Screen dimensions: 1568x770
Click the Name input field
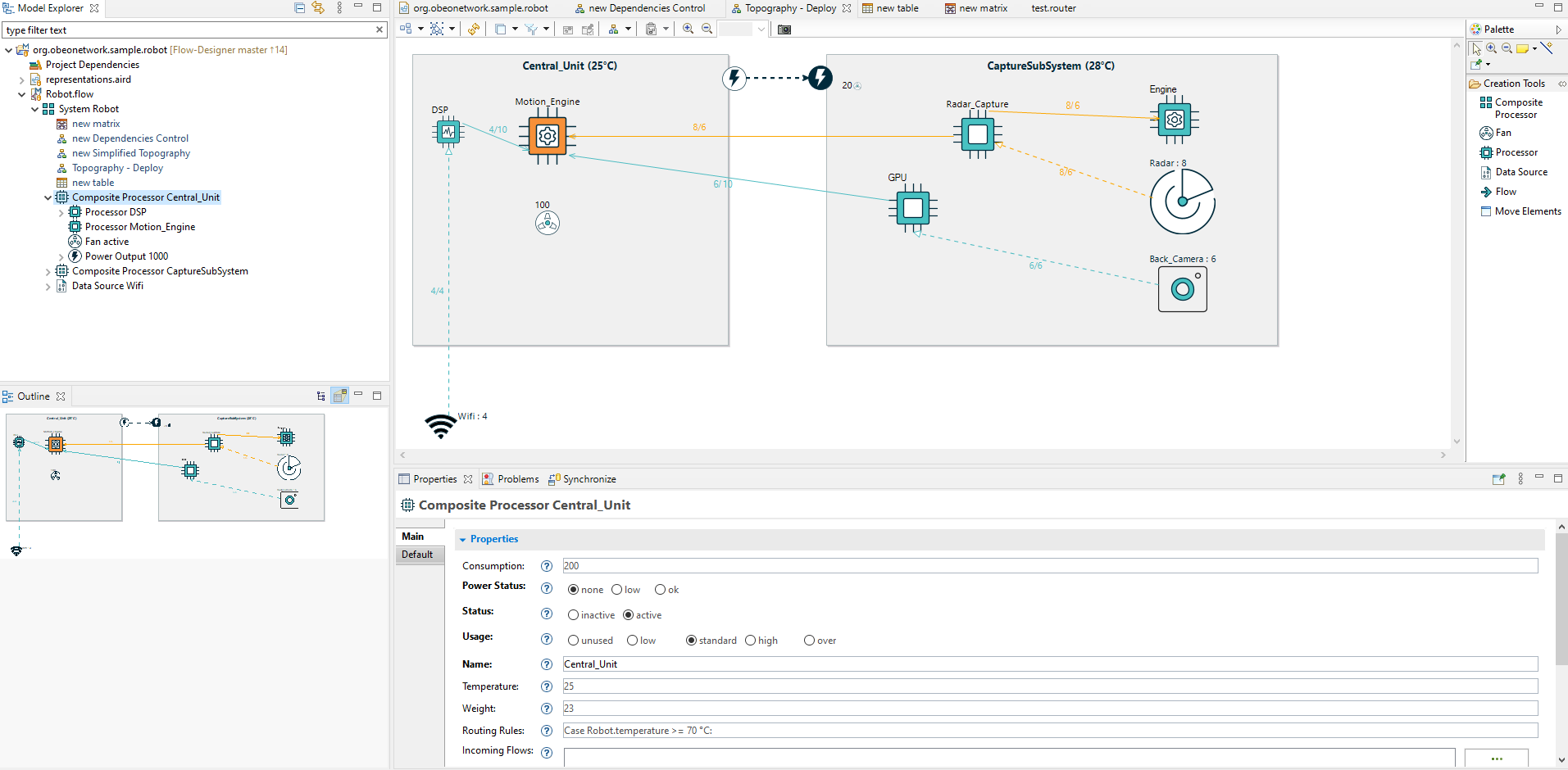[x=1050, y=664]
